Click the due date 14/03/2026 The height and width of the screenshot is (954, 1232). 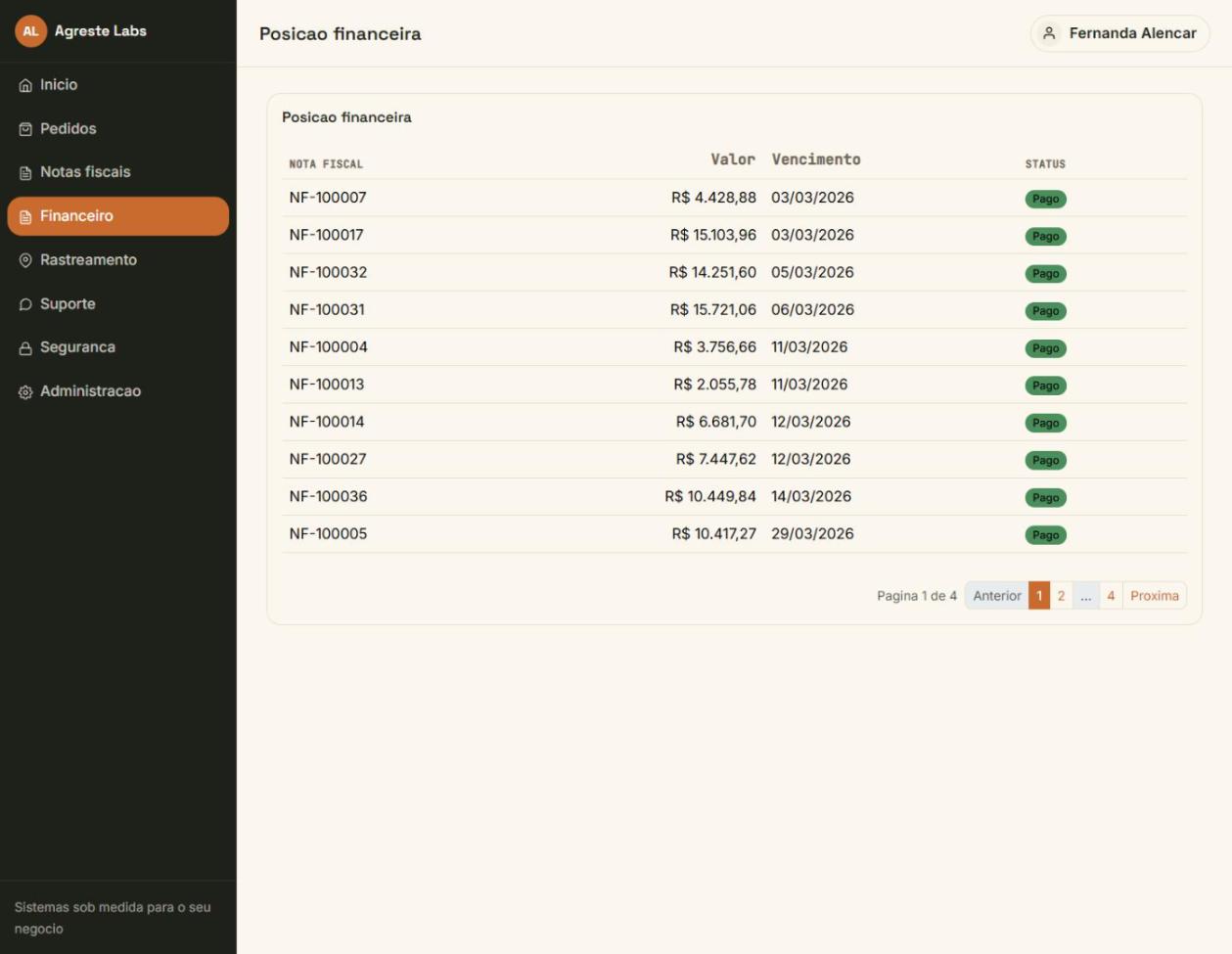tap(811, 496)
